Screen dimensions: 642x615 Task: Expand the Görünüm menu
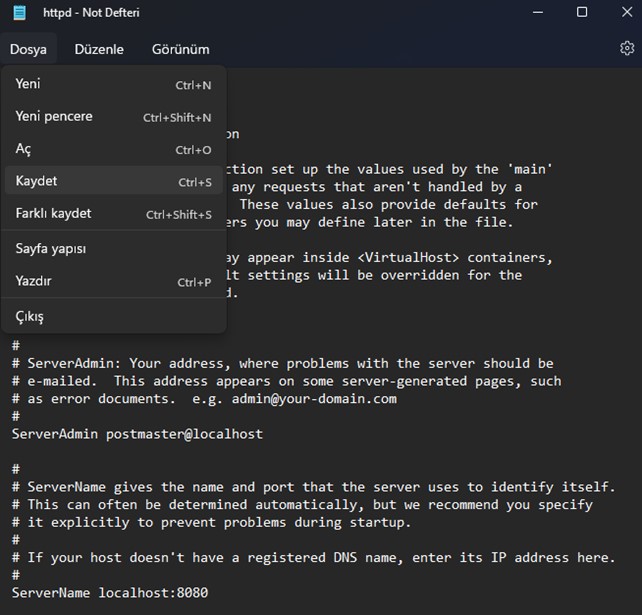tap(181, 49)
